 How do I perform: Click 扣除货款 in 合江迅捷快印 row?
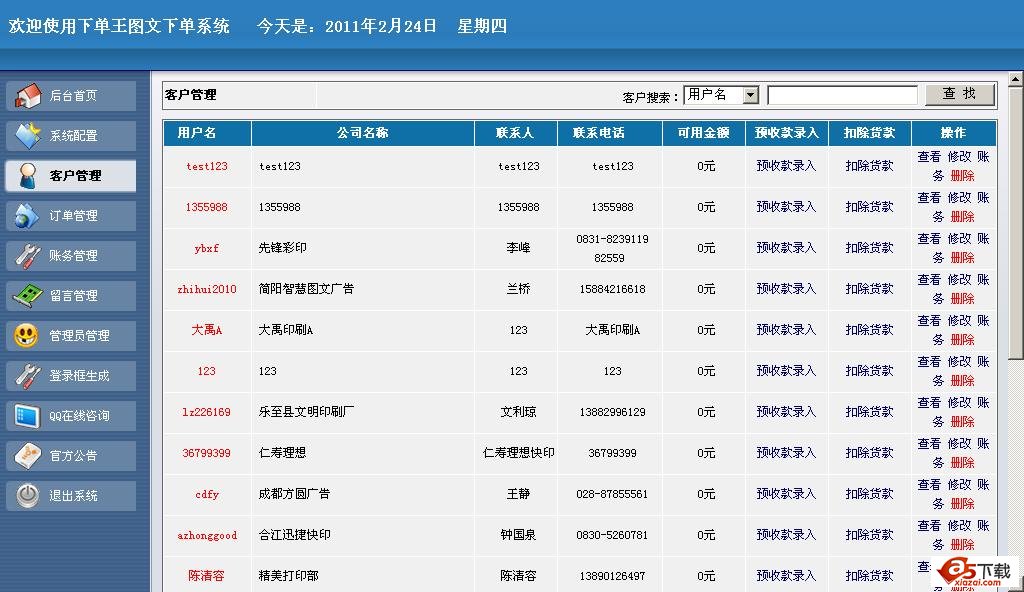[x=869, y=534]
